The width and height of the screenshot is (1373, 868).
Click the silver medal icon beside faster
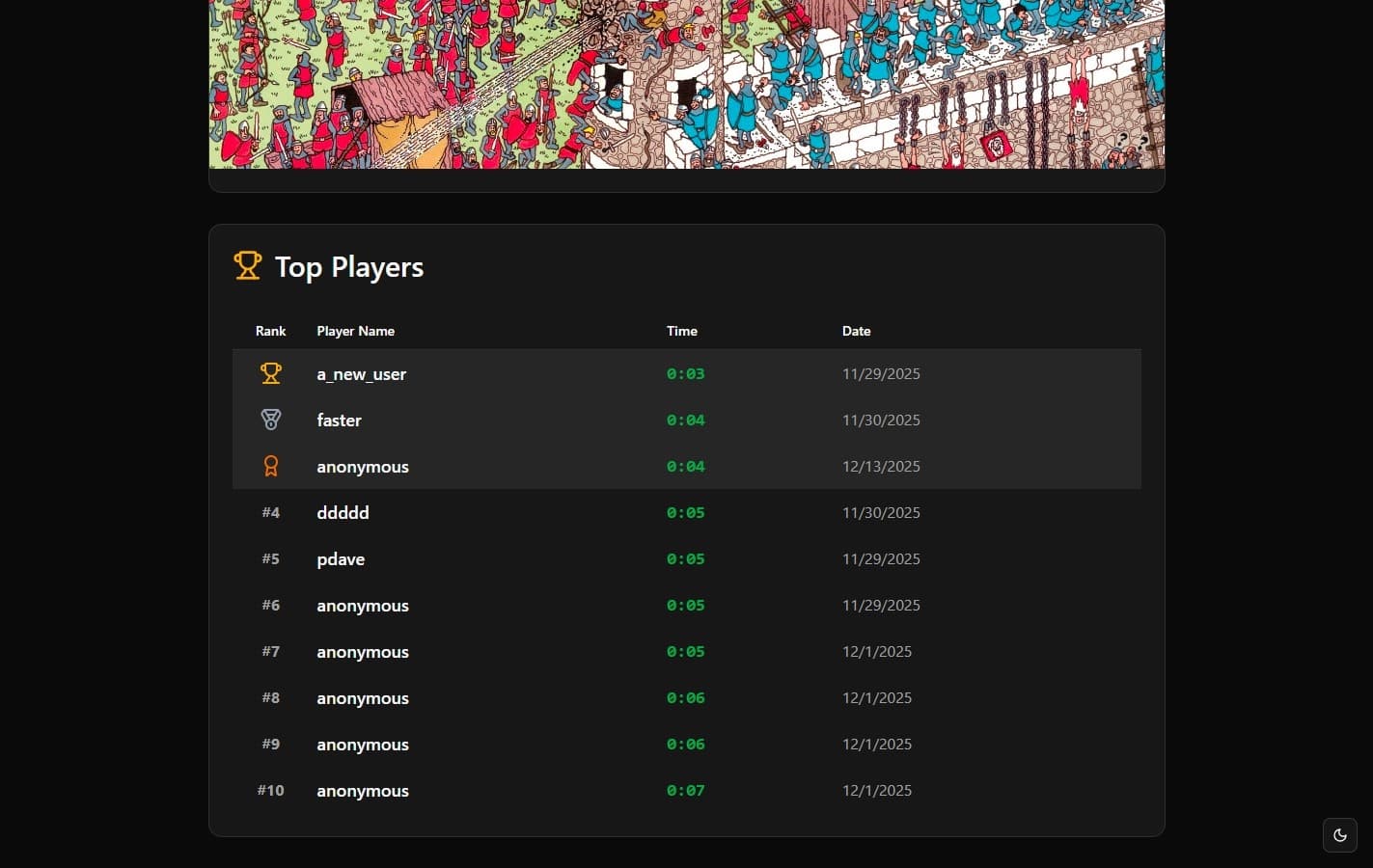click(270, 419)
